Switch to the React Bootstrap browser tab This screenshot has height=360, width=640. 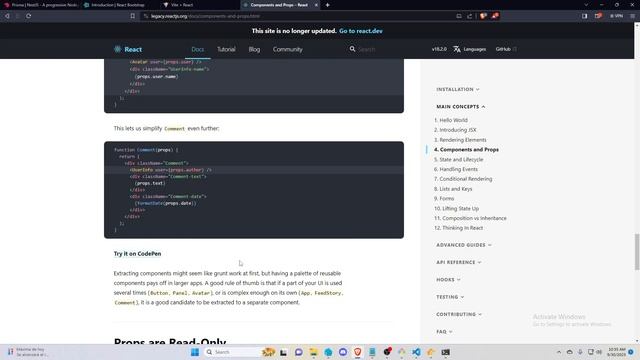coord(119,5)
